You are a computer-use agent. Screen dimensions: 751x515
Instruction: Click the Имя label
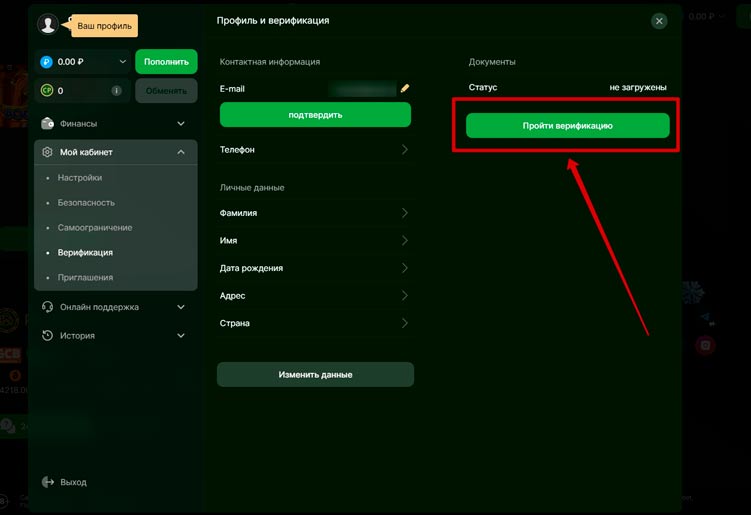click(x=228, y=240)
